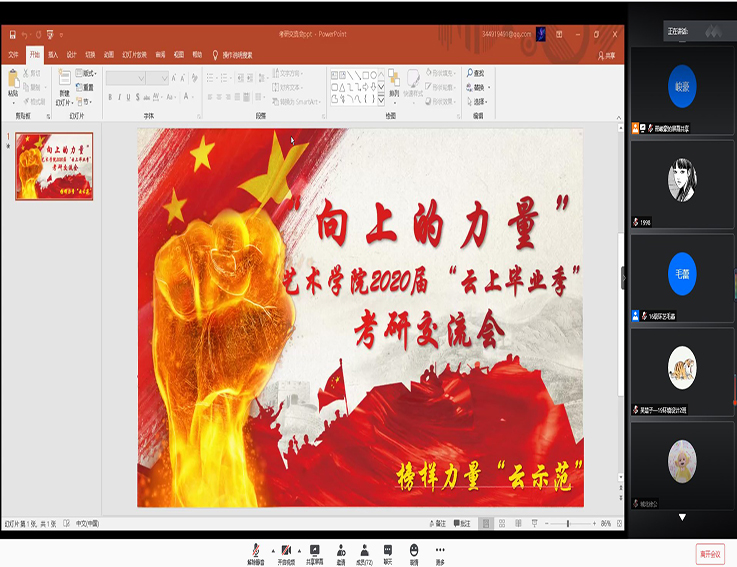Select slide 1 thumbnail in panel
Image resolution: width=737 pixels, height=567 pixels.
click(54, 166)
